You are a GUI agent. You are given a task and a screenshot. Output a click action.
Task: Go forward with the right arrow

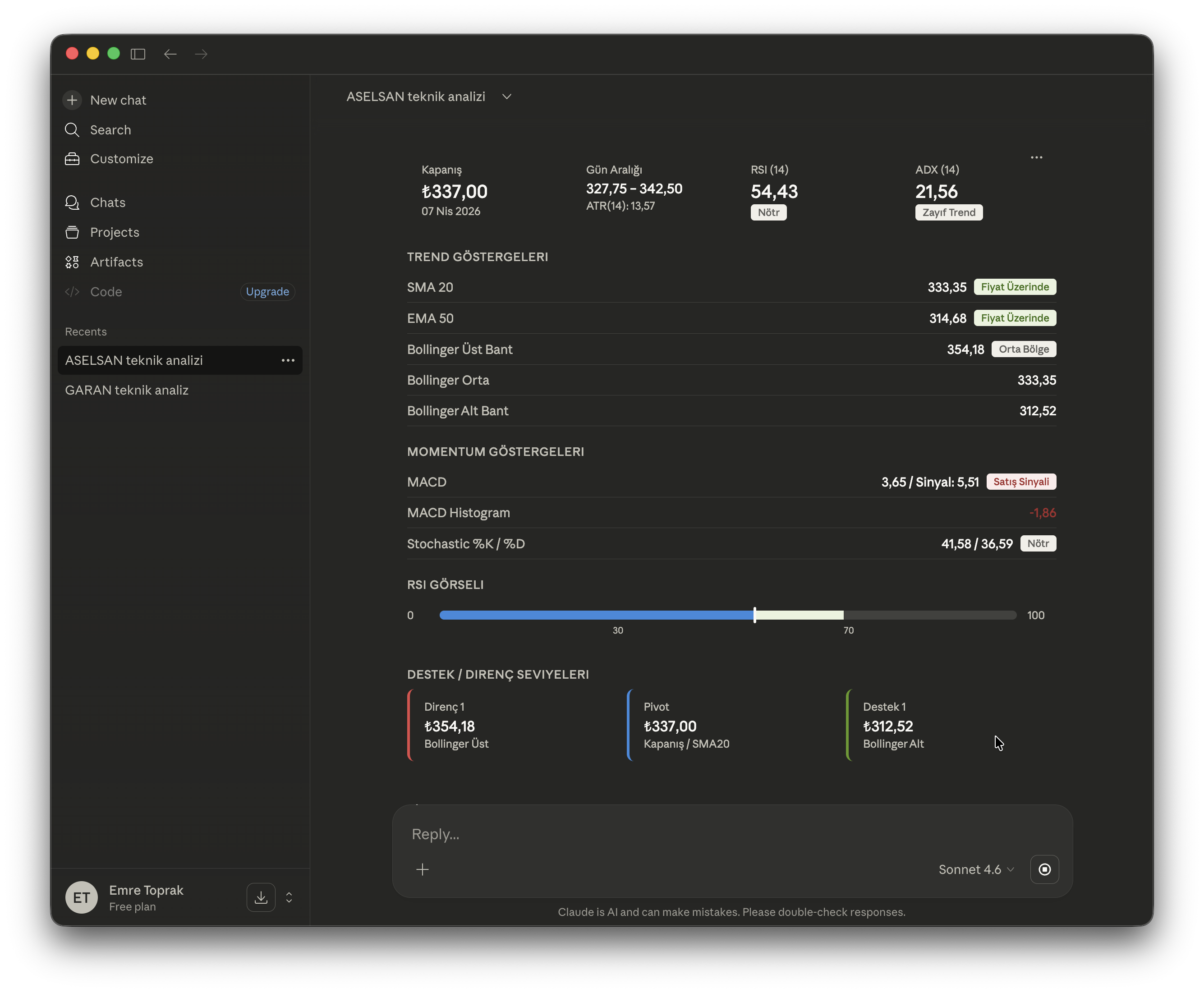[x=201, y=54]
